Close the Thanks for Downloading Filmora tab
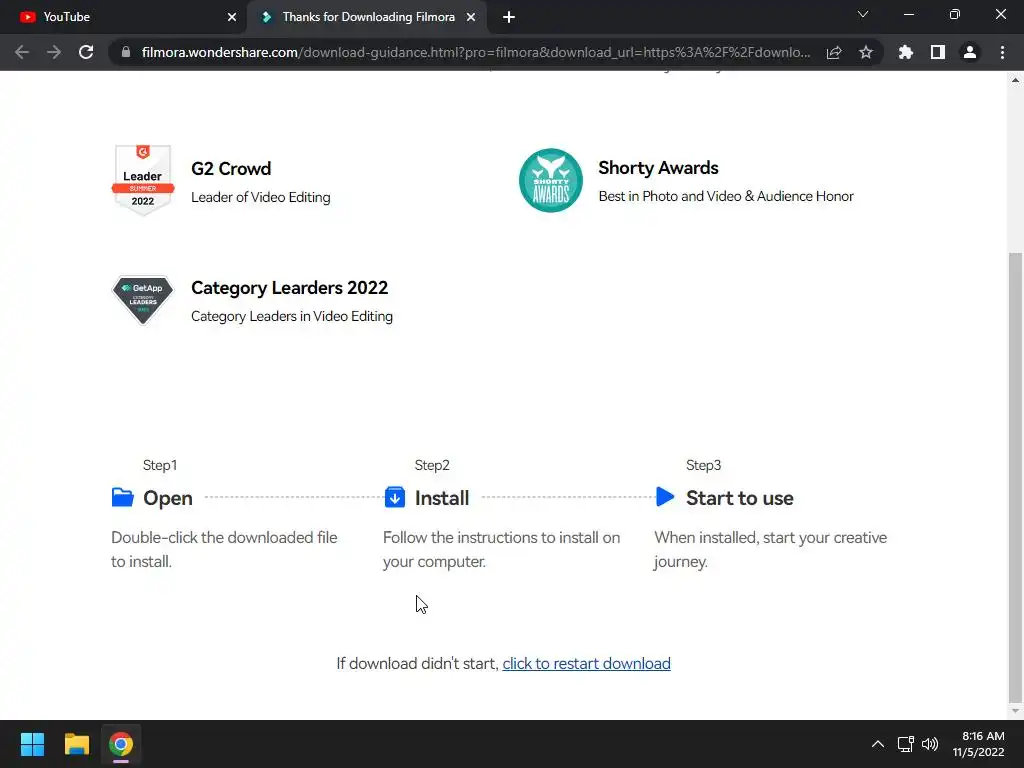The image size is (1024, 768). pyautogui.click(x=471, y=17)
